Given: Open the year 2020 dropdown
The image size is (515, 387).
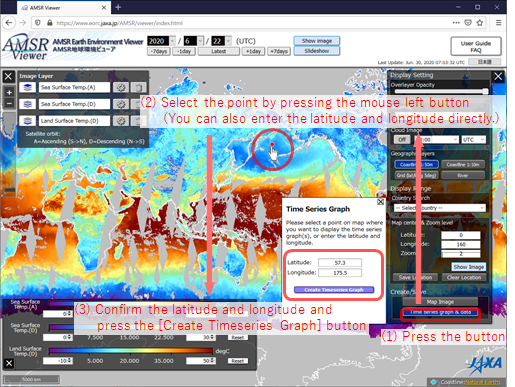Looking at the screenshot, I should (161, 41).
